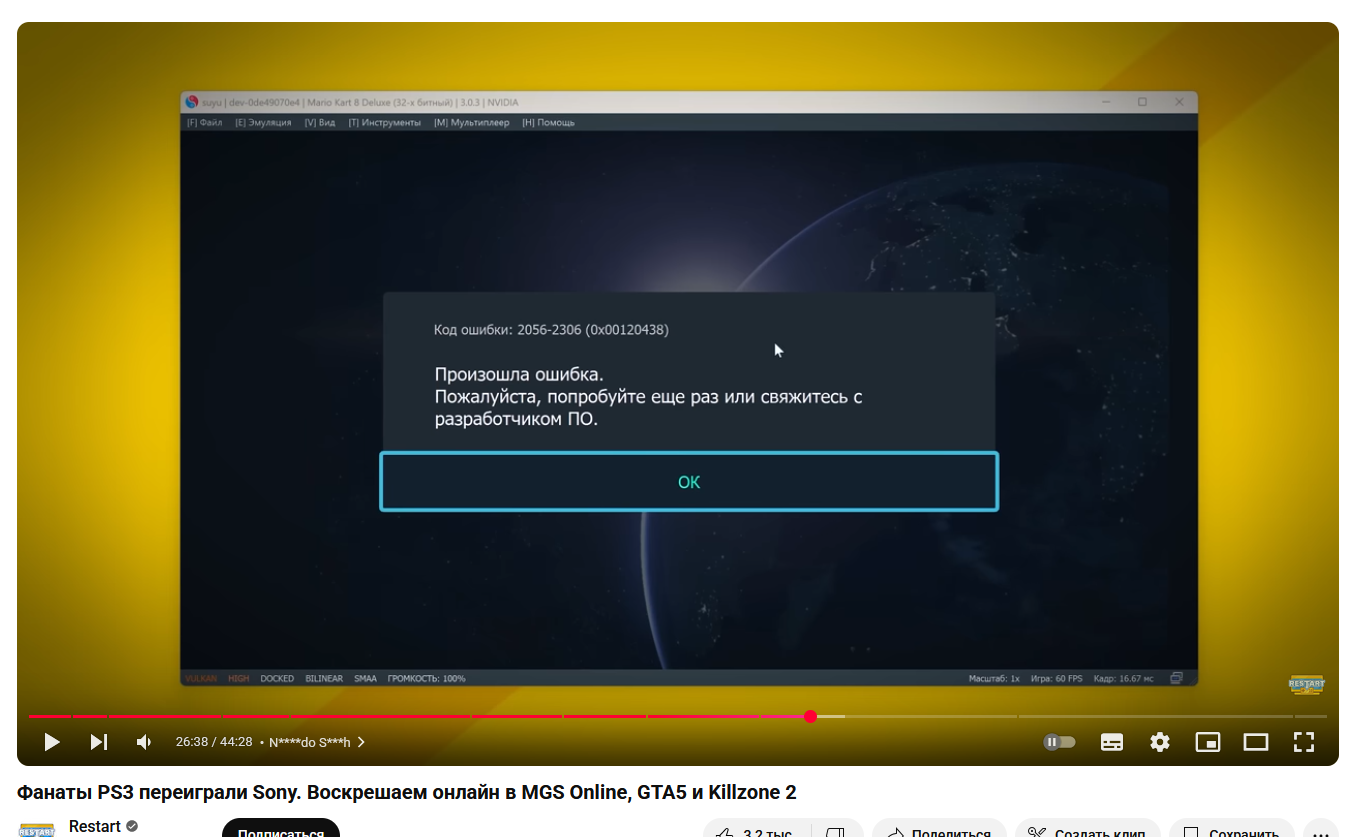Open the Файл menu in suyu

pos(205,123)
